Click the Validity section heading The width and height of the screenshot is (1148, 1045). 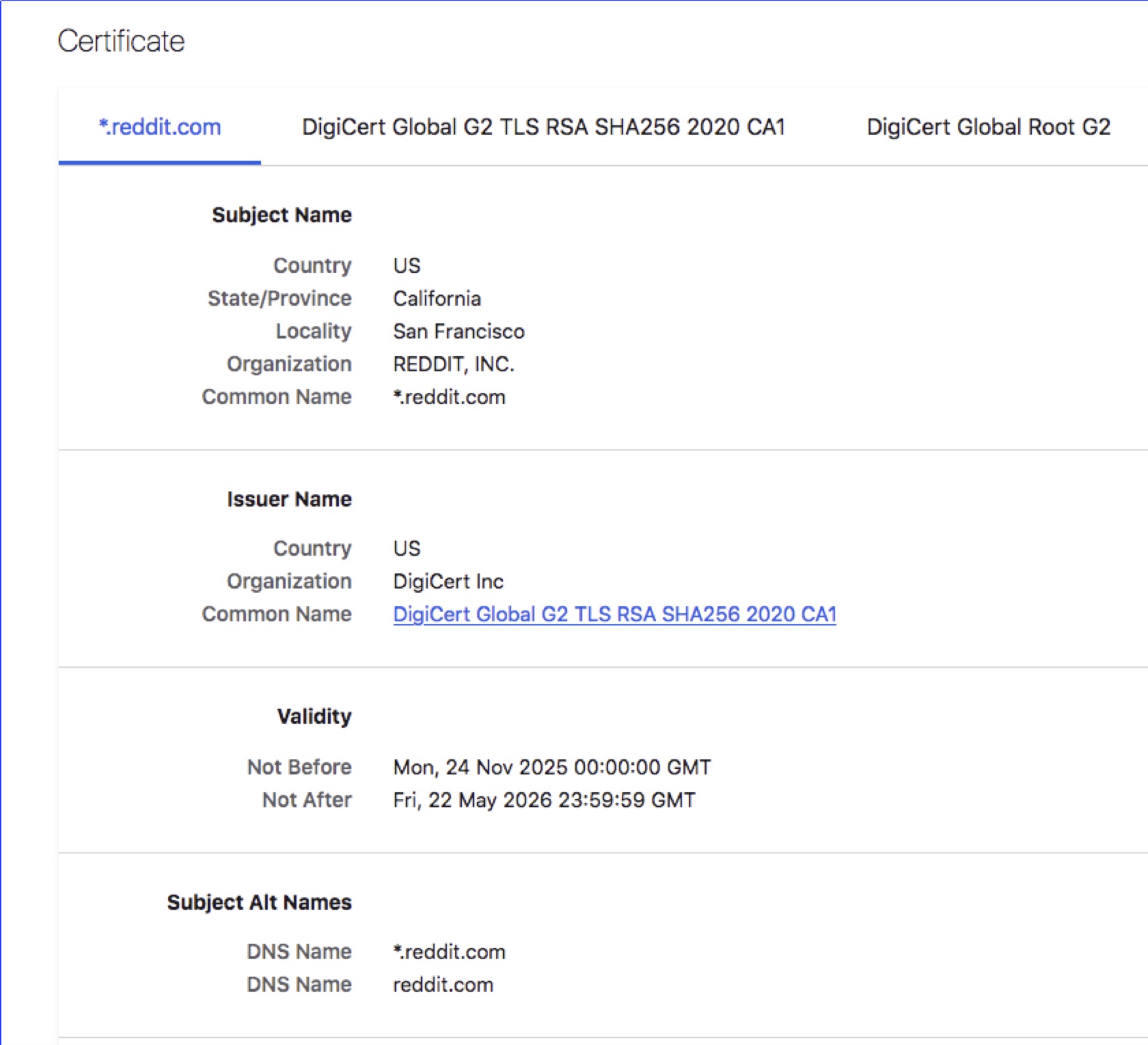(314, 716)
